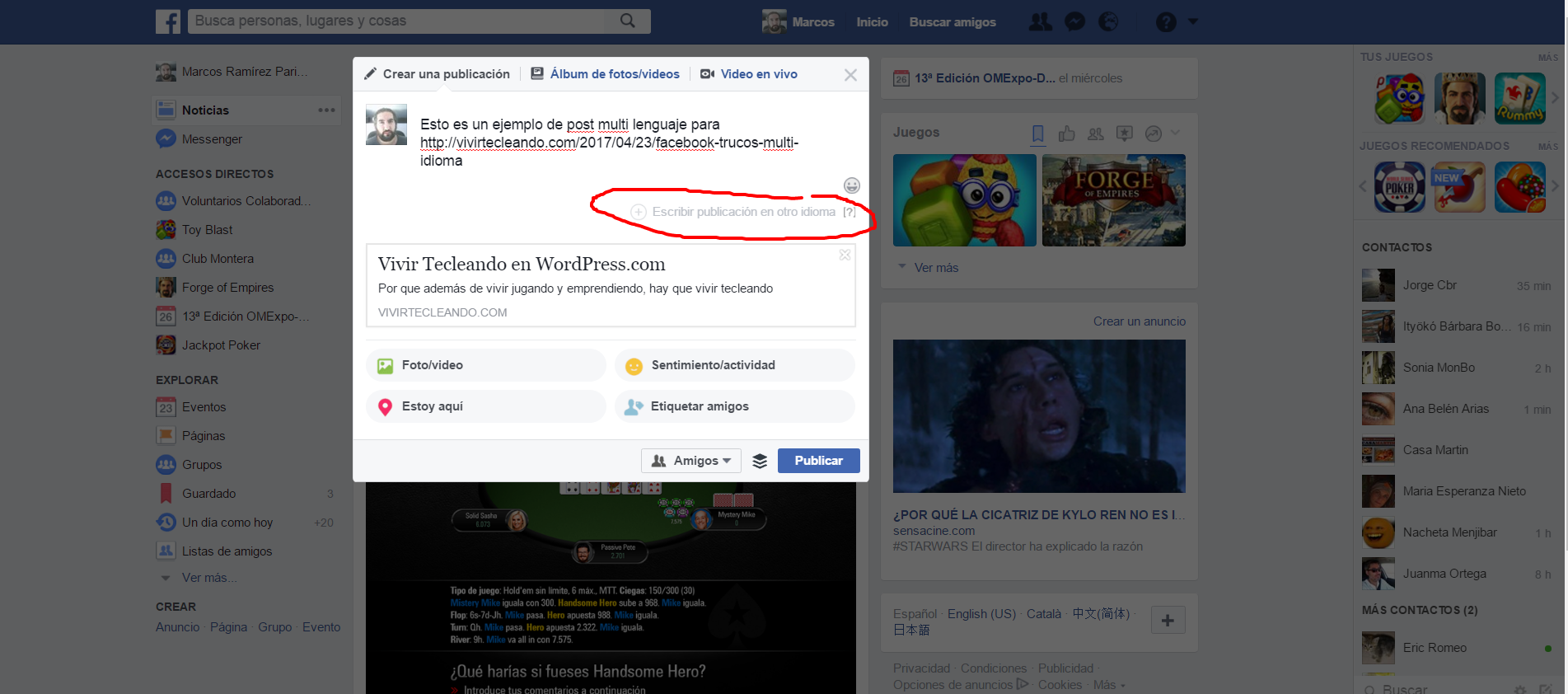Show previous recommended games arrow
Screen dimensions: 1568x694
(1363, 186)
